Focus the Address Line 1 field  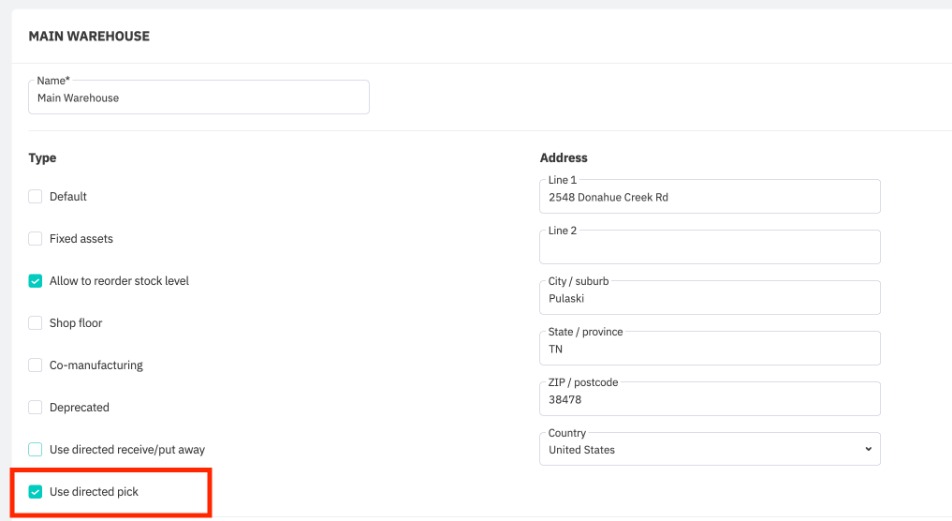(x=709, y=198)
